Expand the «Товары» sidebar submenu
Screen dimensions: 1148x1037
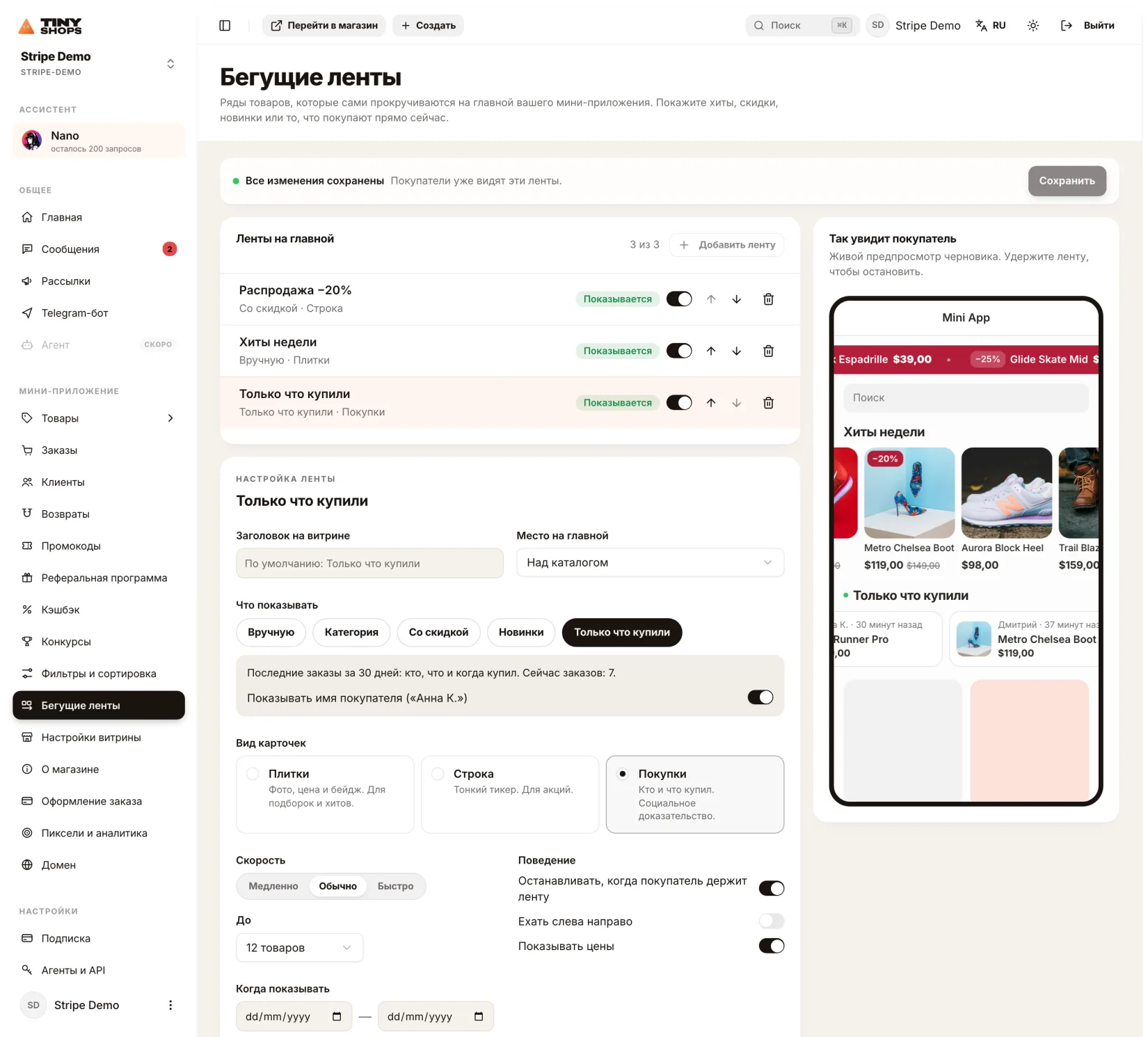point(170,418)
